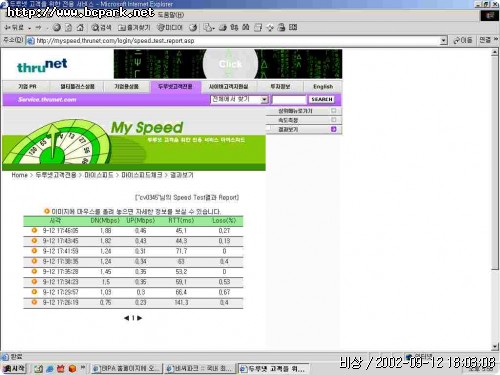Click the orange bullet of row 9-12 17:26:19
500x375 pixels.
34,302
